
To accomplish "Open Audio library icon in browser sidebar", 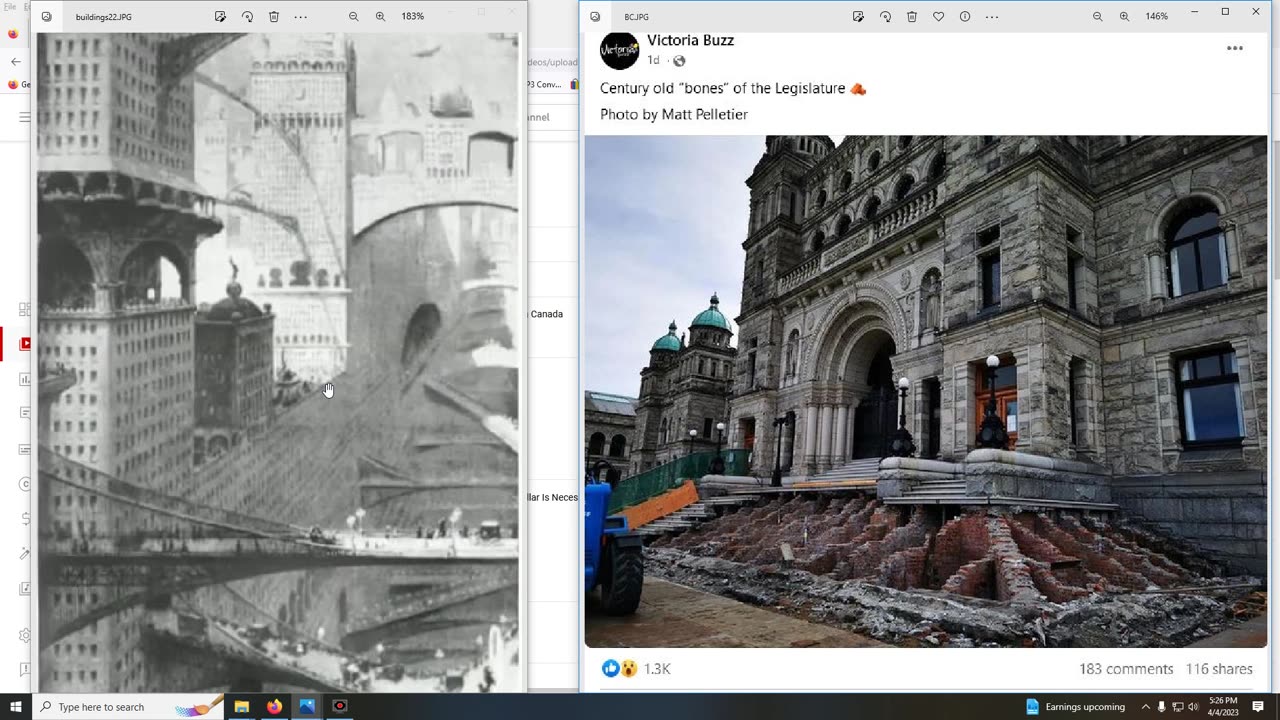I will coord(25,588).
